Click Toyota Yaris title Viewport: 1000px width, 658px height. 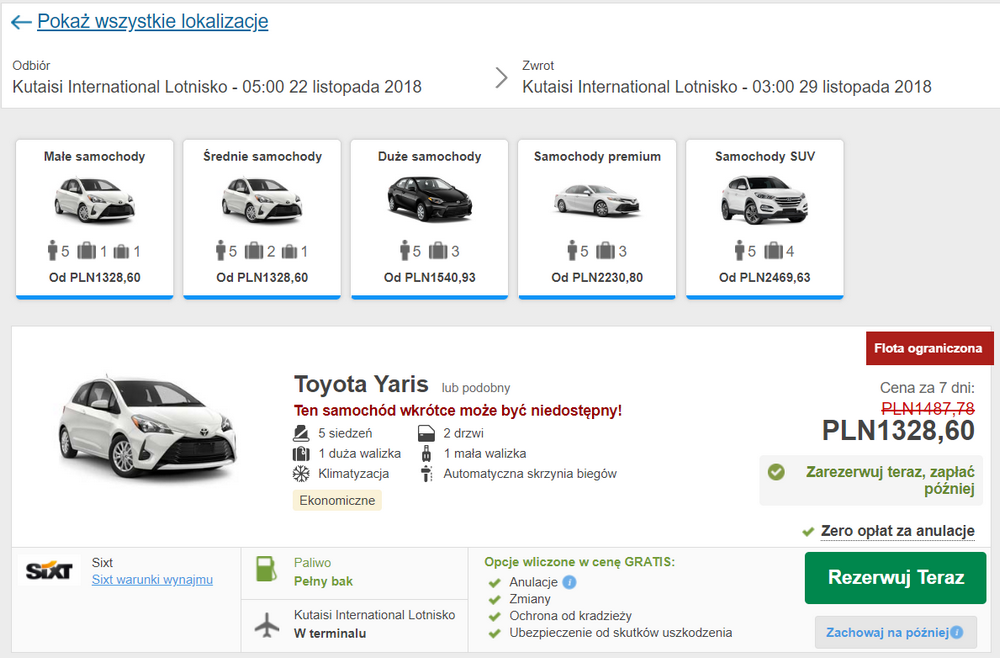[361, 384]
